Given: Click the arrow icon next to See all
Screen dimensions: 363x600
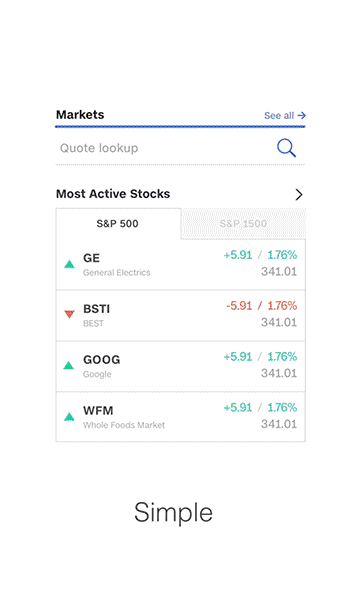Looking at the screenshot, I should (302, 115).
